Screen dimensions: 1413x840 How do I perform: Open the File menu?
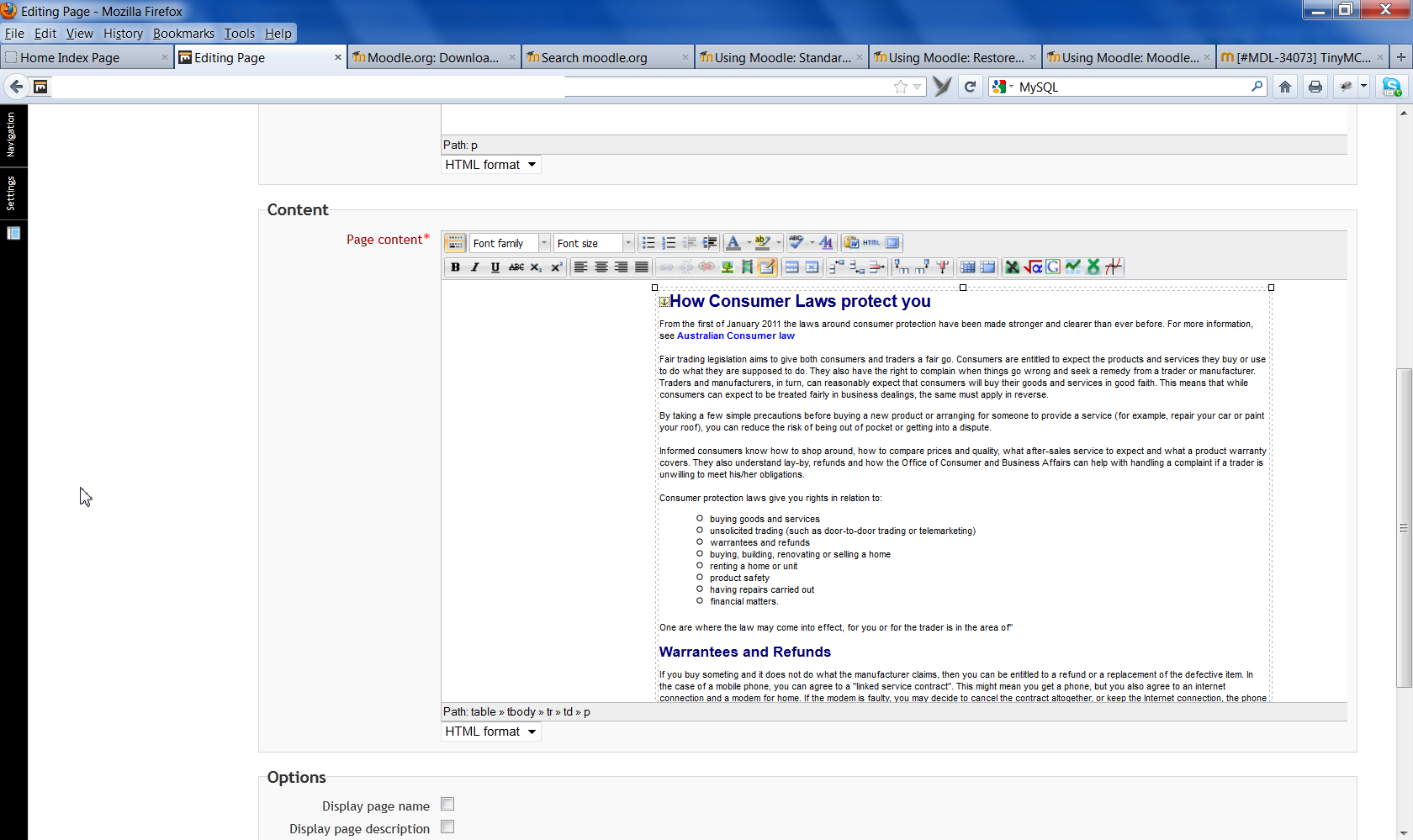pyautogui.click(x=14, y=34)
